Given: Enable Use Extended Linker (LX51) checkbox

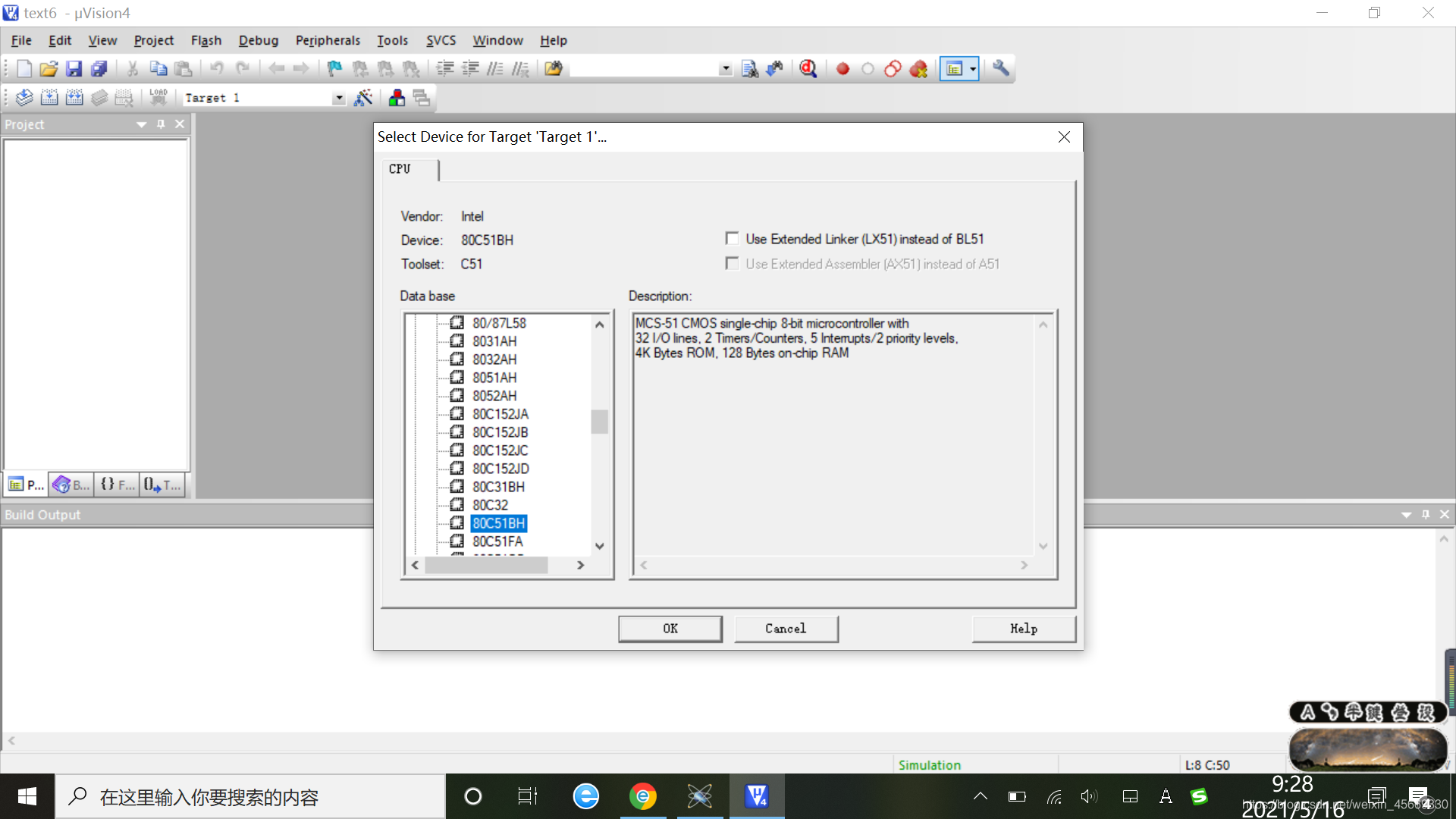Looking at the screenshot, I should point(732,239).
